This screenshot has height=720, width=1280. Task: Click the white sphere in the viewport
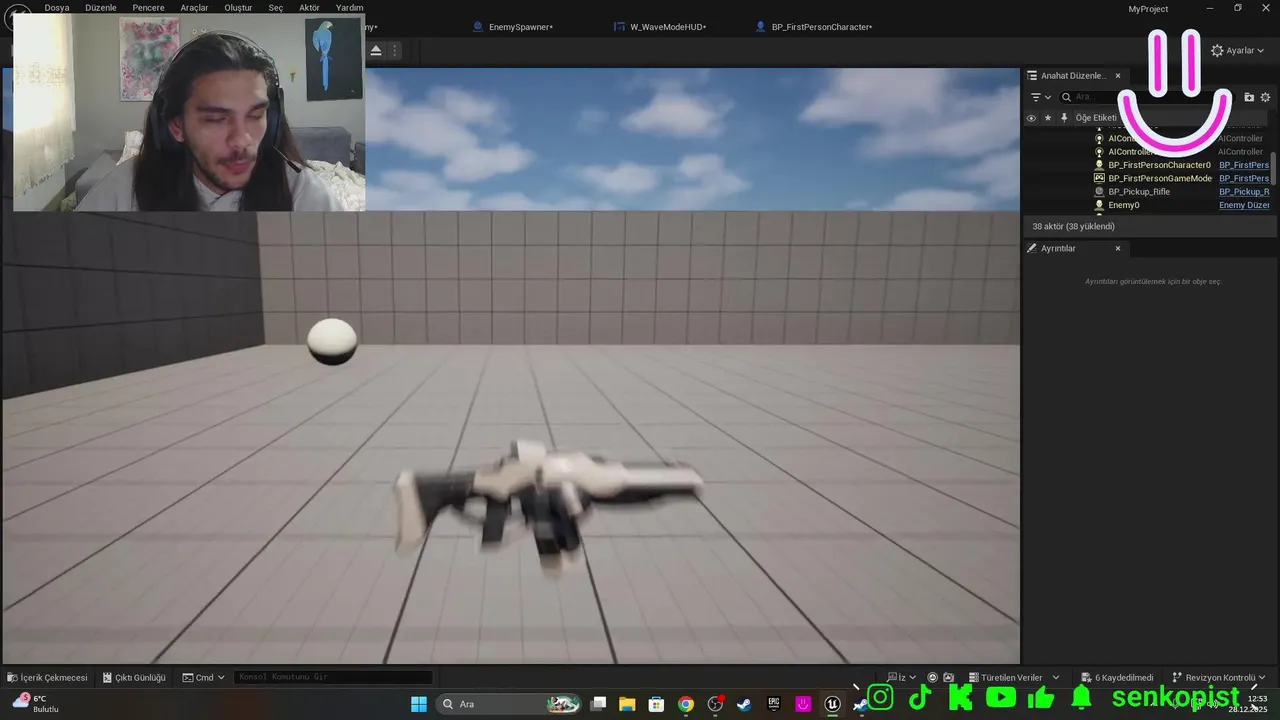(332, 341)
